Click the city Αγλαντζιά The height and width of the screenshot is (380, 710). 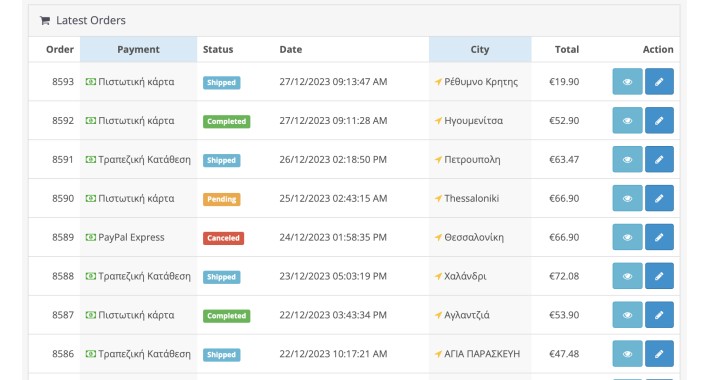point(467,315)
